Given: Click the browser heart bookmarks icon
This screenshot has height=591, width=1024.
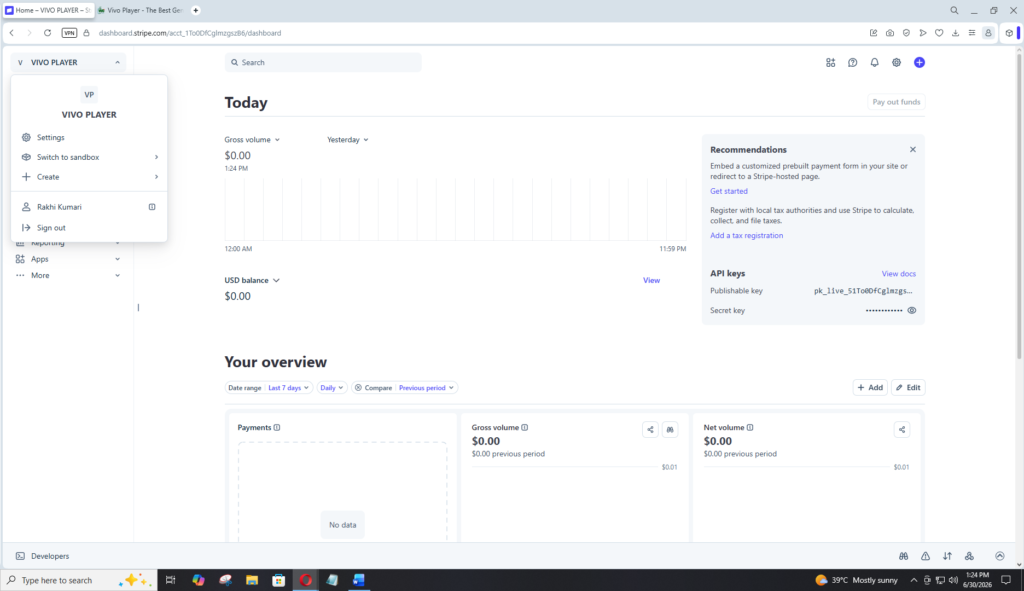Looking at the screenshot, I should tap(939, 33).
